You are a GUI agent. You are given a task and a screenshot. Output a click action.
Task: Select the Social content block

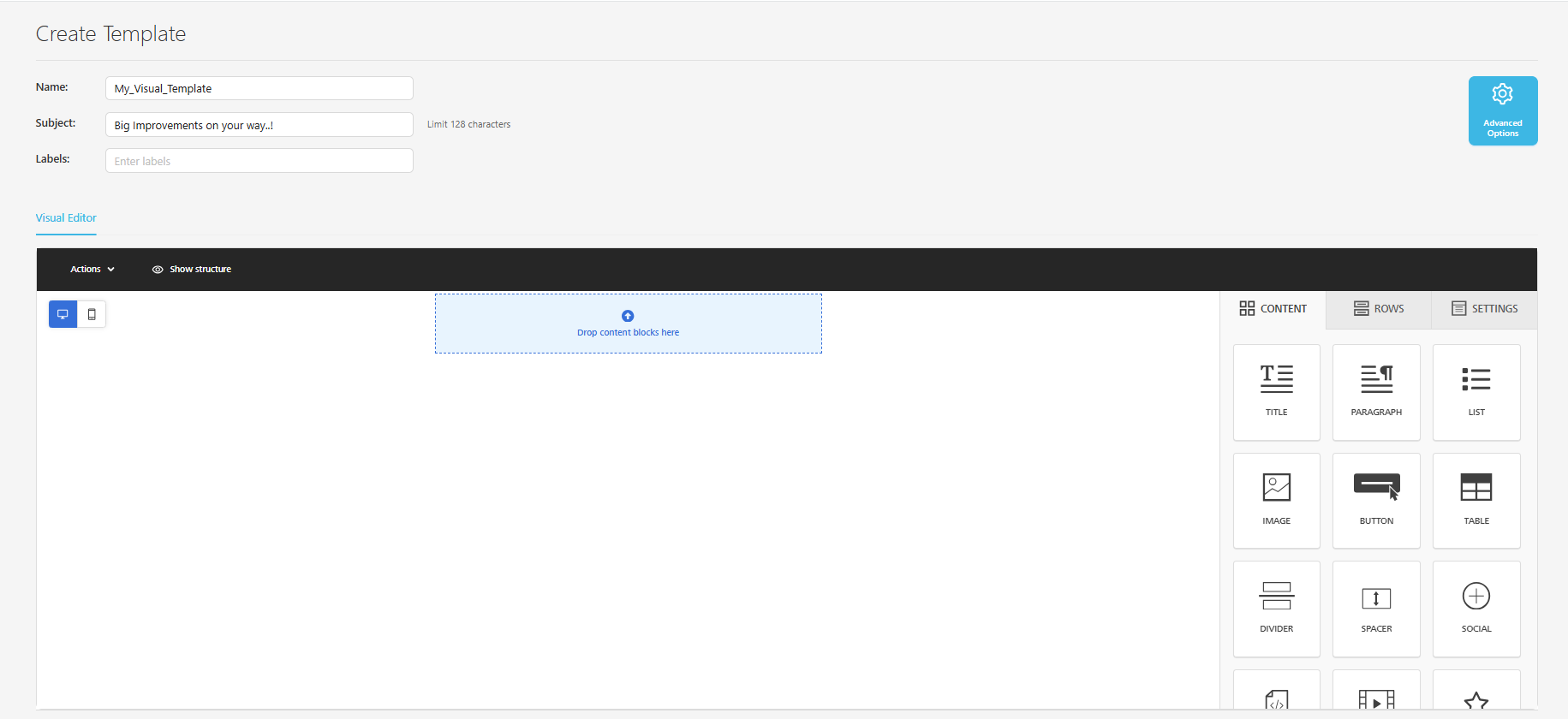pos(1476,609)
